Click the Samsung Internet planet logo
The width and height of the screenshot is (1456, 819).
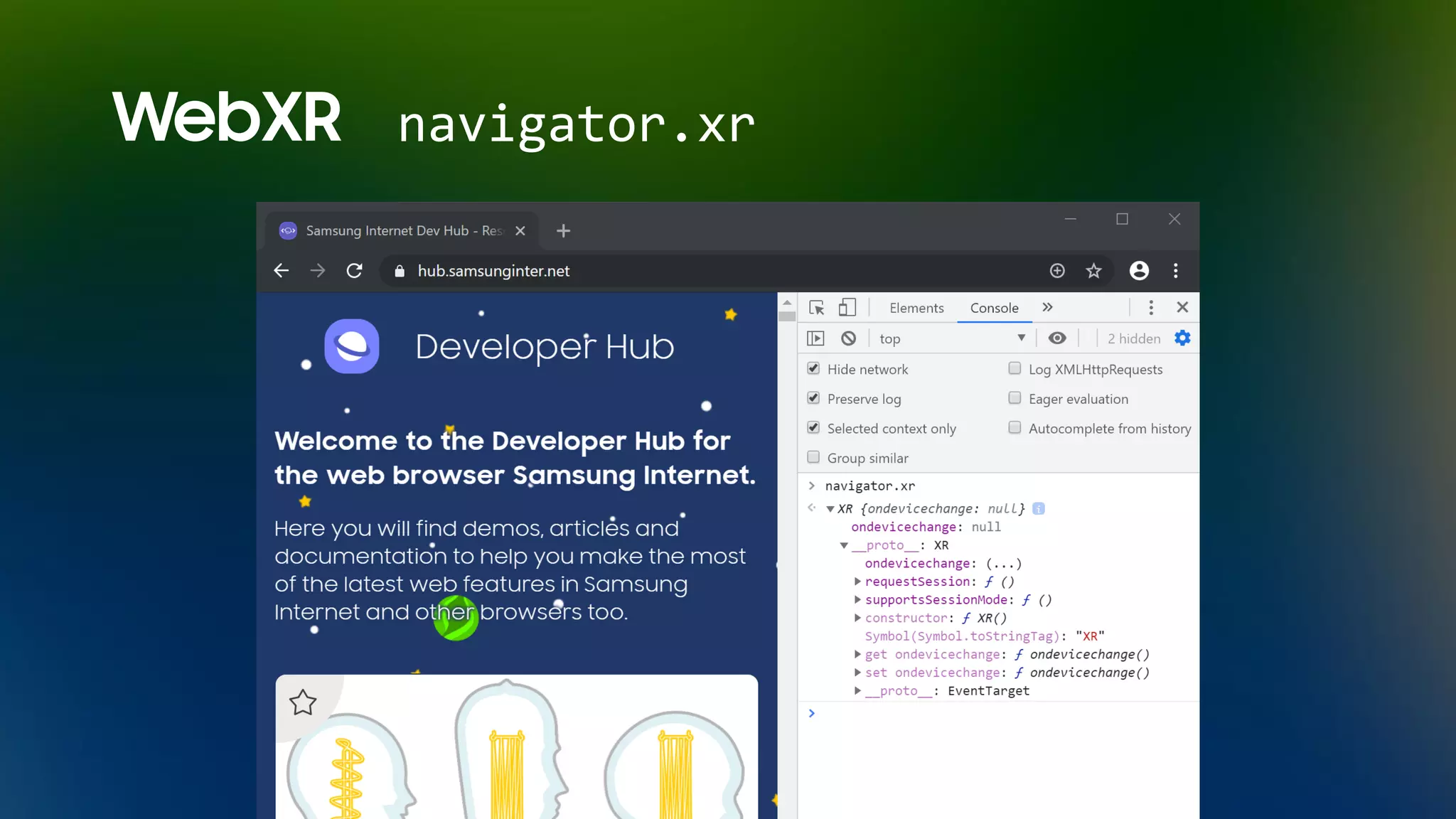coord(352,346)
